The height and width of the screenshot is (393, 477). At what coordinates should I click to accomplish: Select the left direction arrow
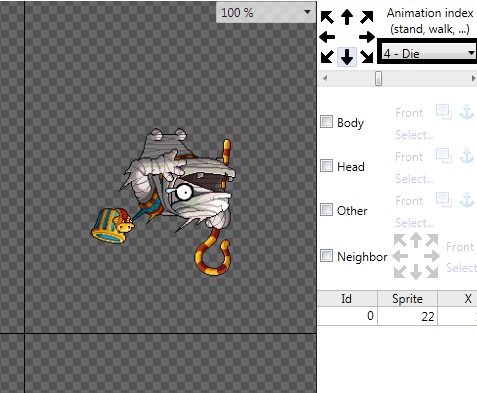327,37
